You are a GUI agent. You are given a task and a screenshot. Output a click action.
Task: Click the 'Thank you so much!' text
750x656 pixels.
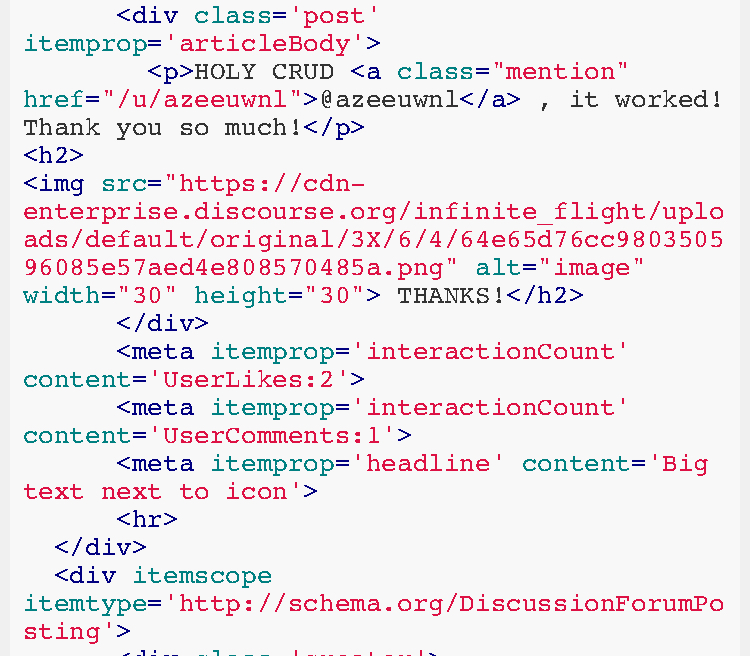coord(163,128)
